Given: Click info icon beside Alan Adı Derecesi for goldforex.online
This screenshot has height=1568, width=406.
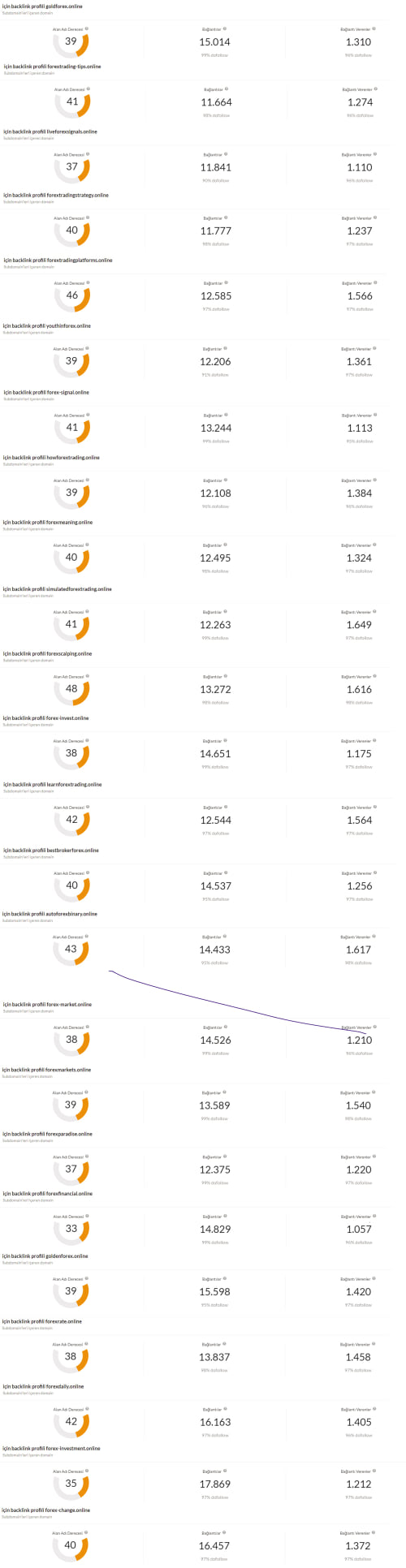Looking at the screenshot, I should tap(87, 28).
